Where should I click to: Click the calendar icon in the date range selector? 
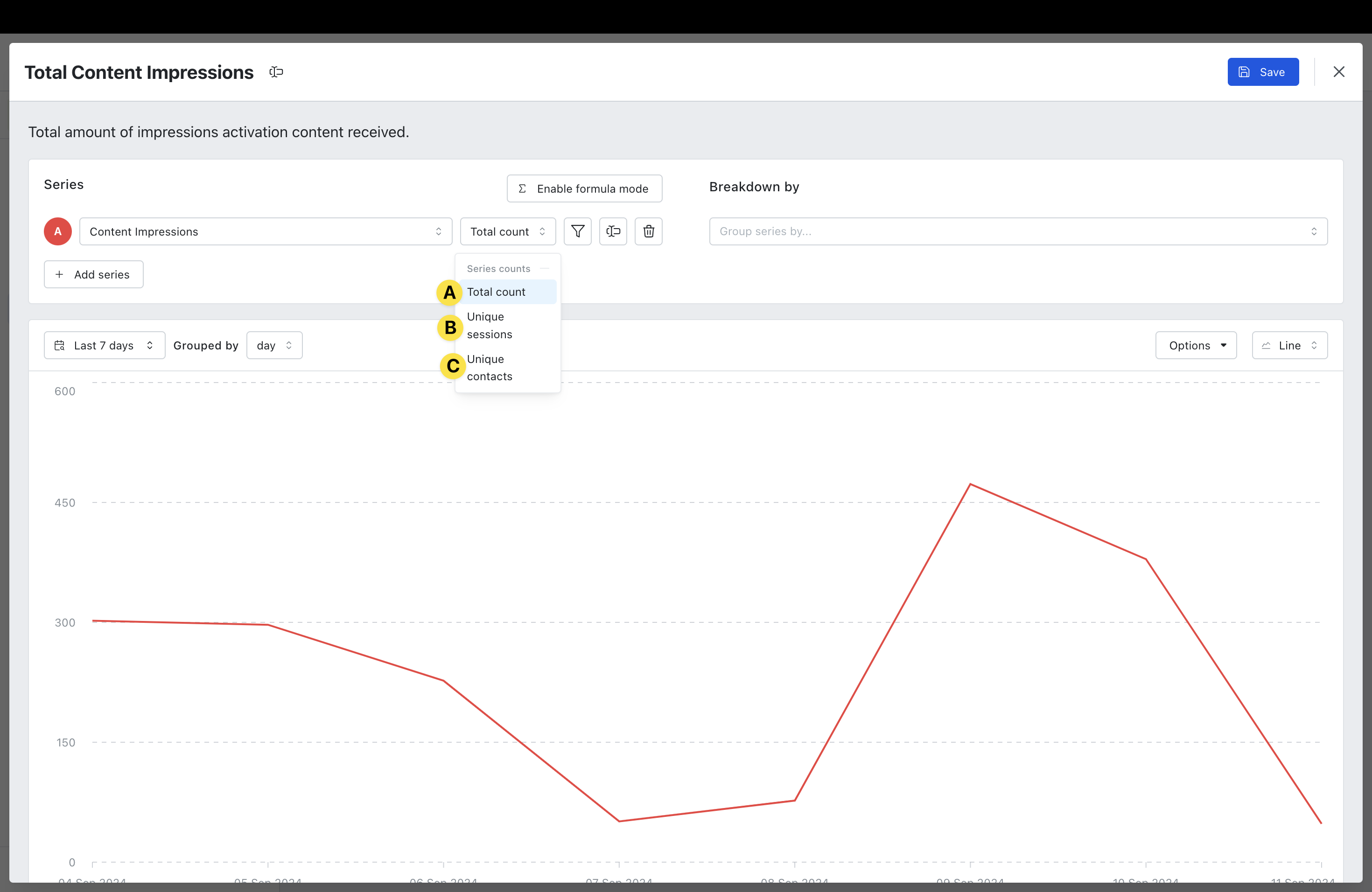point(59,346)
